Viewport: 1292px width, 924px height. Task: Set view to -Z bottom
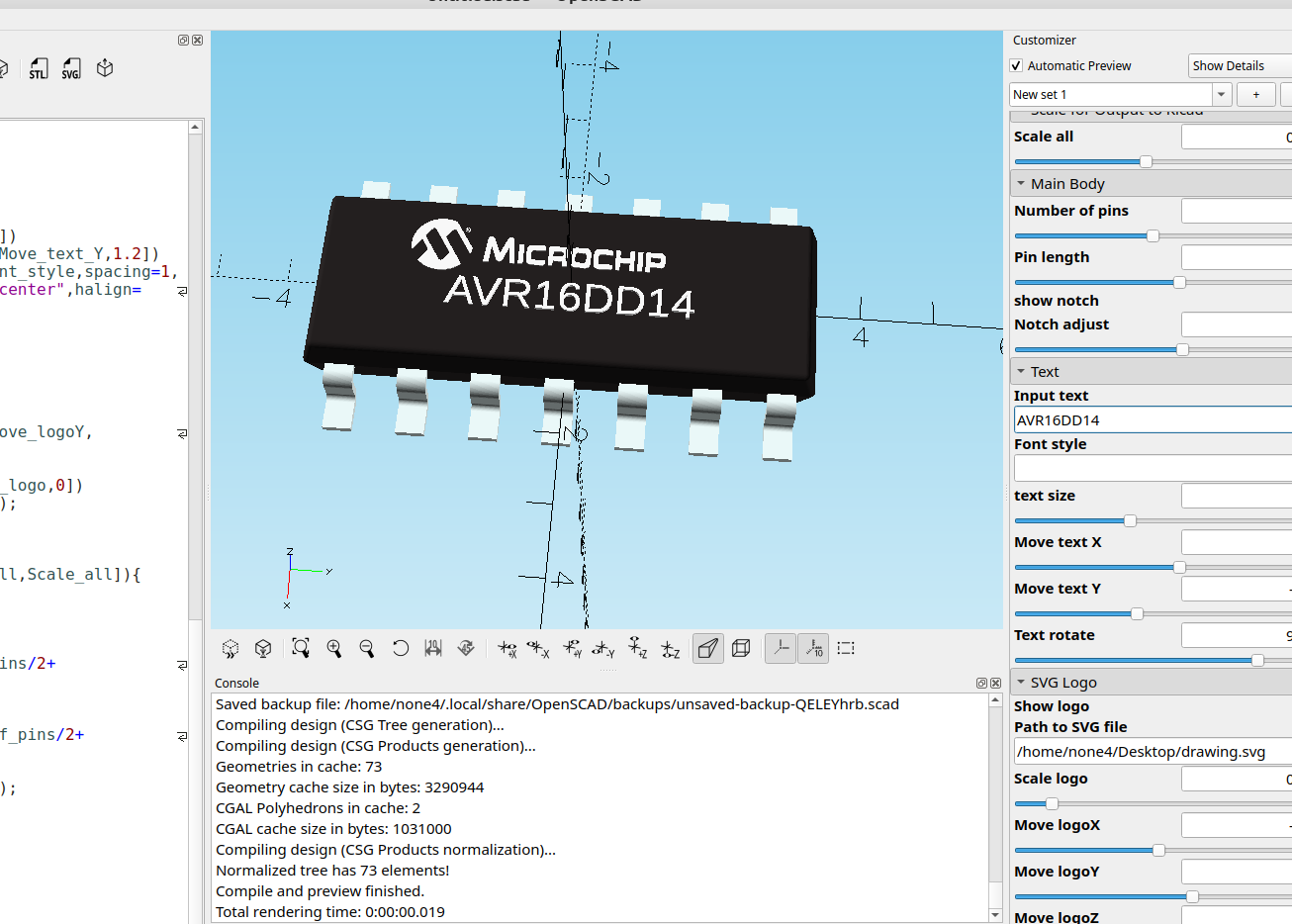coord(671,648)
